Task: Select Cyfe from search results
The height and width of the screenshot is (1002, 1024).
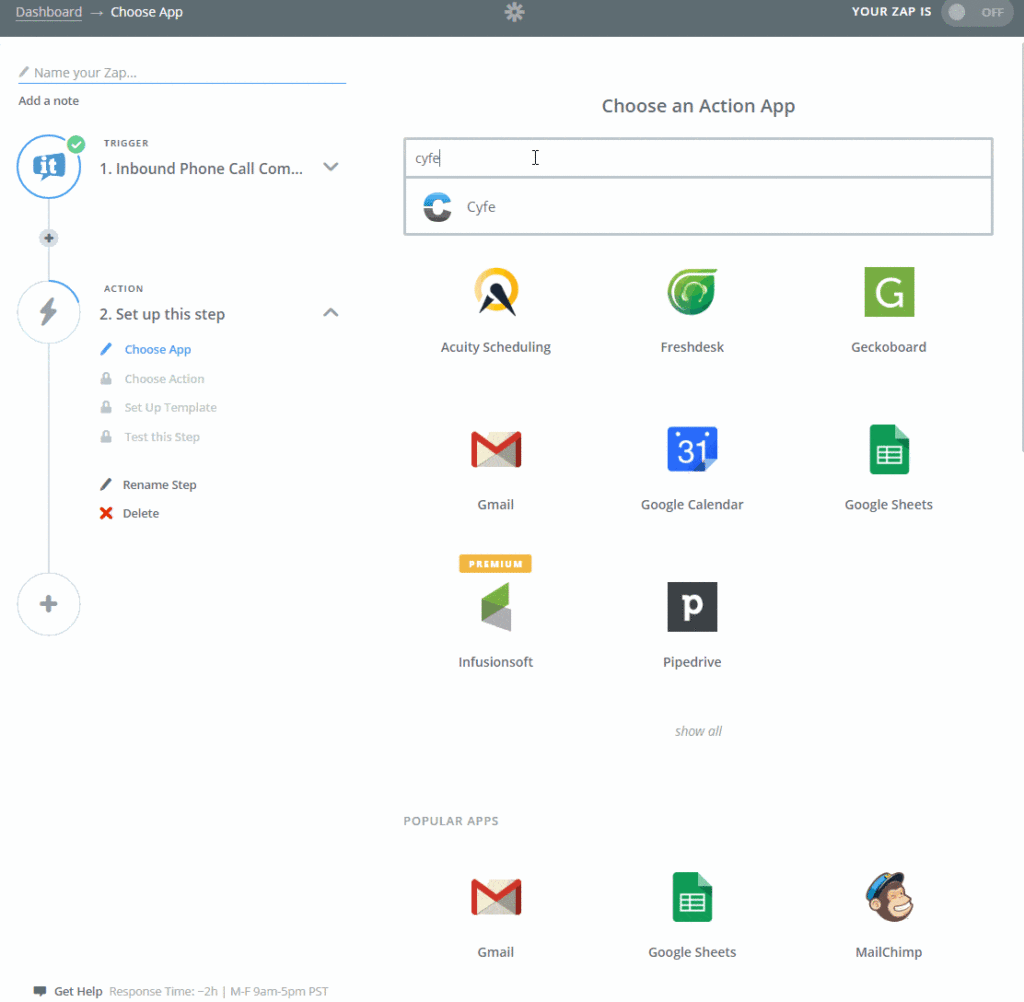Action: [697, 206]
